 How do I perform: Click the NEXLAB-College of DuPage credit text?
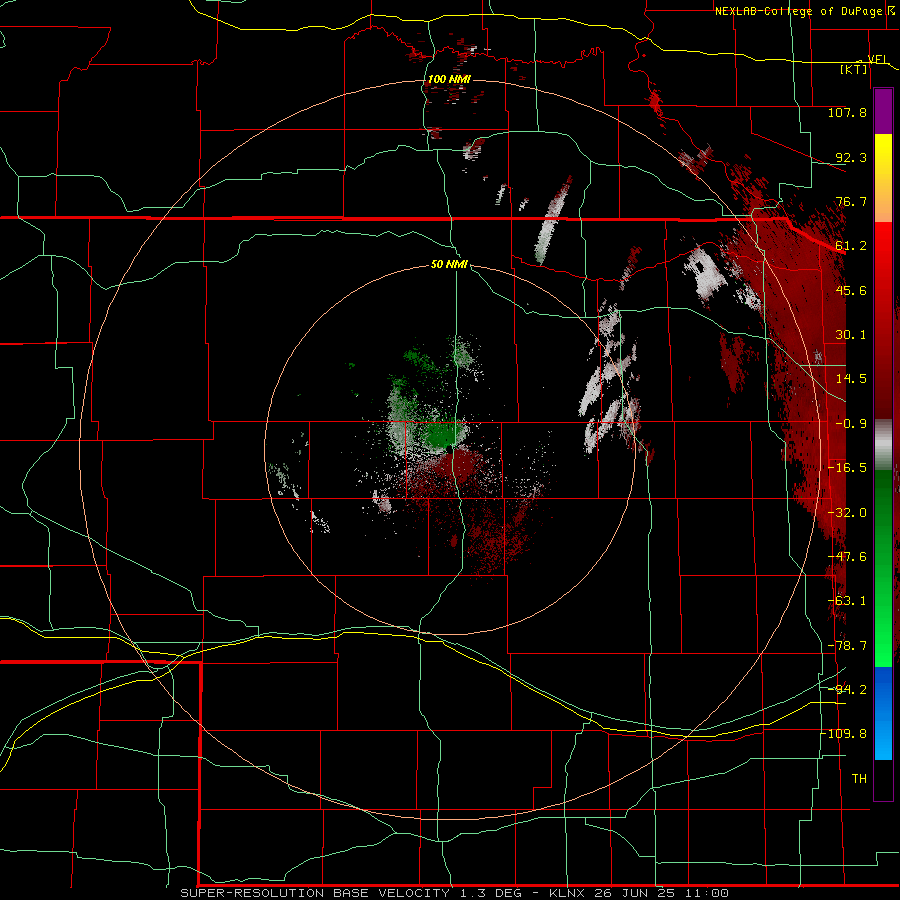click(799, 11)
